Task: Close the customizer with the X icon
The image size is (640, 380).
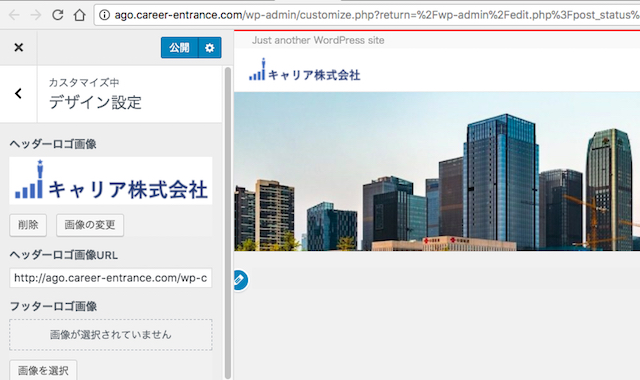Action: pyautogui.click(x=18, y=47)
